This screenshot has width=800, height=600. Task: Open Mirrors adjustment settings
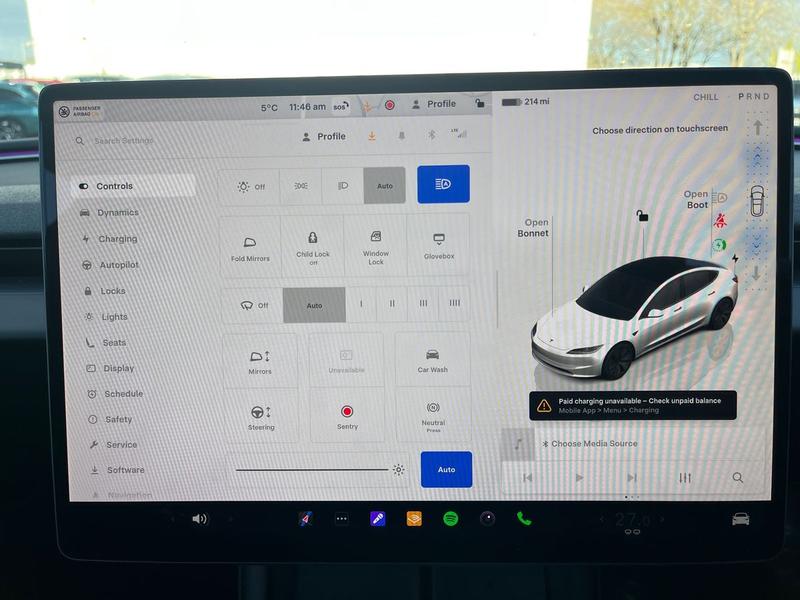261,361
